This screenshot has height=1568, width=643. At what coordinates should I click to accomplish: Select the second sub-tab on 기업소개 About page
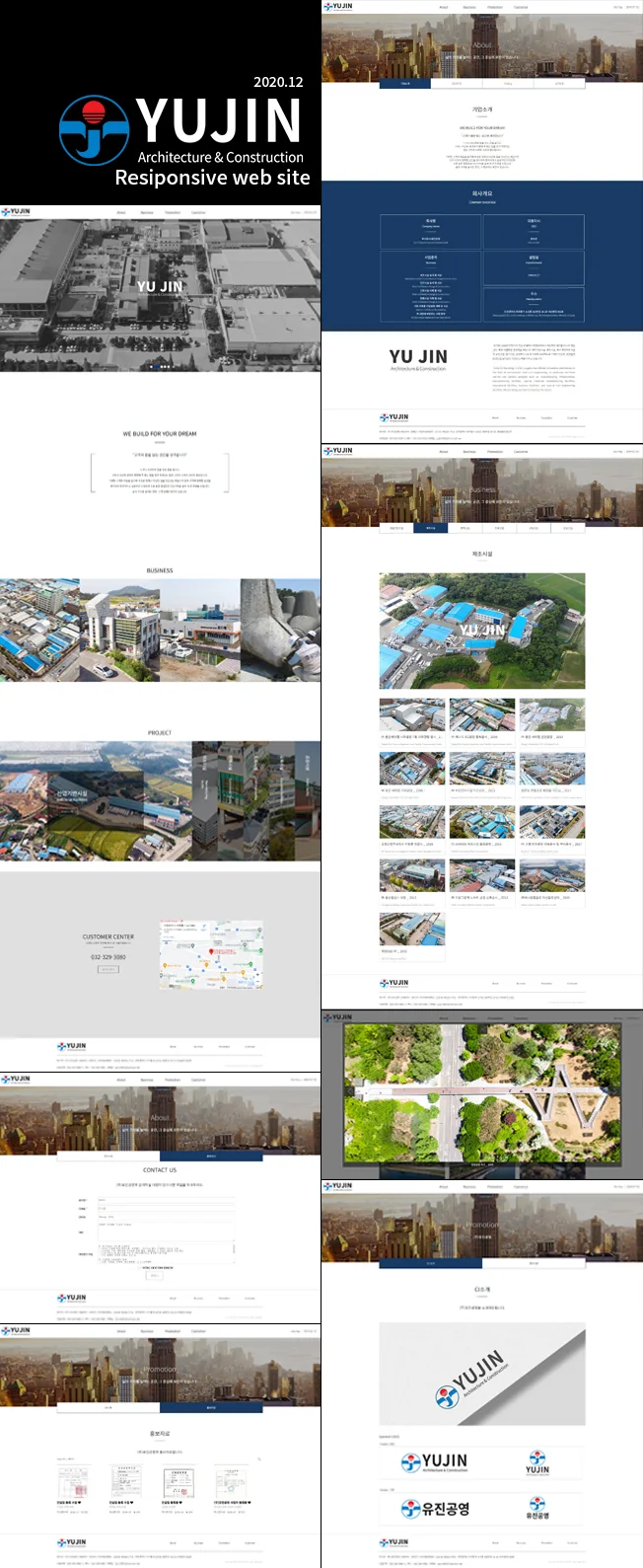457,84
